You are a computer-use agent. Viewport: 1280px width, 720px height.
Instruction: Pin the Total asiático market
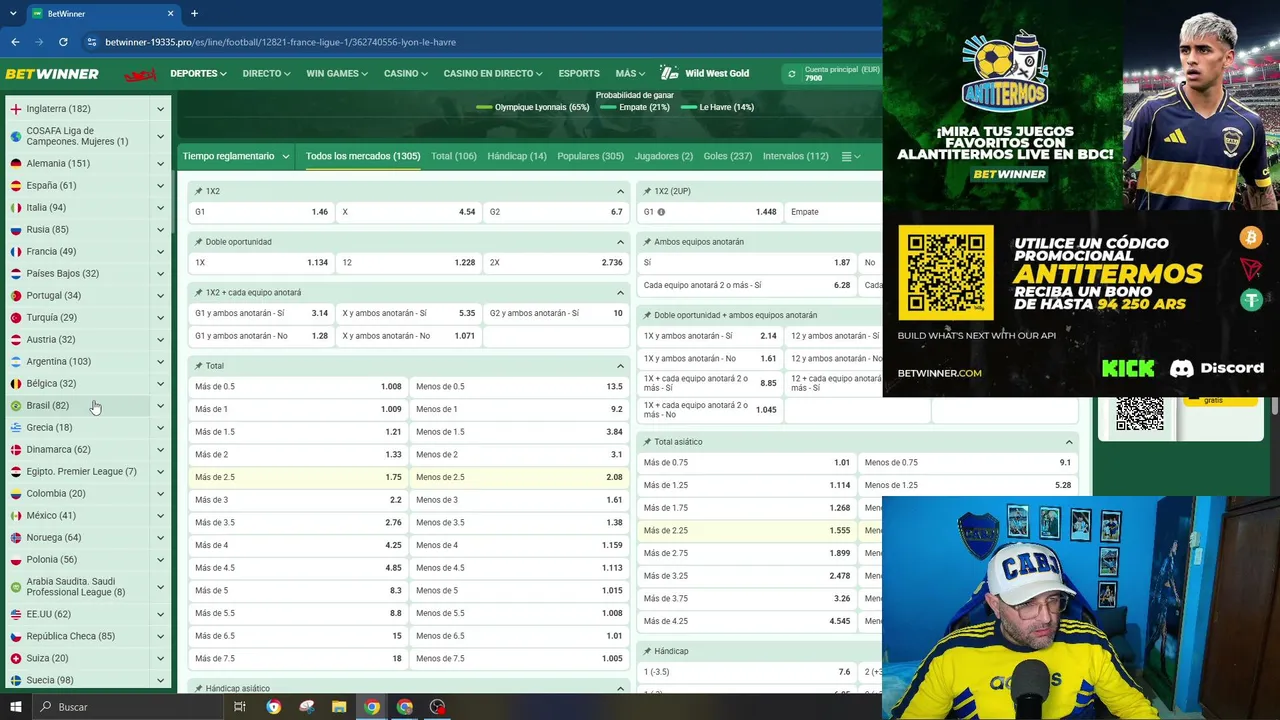[x=648, y=442]
